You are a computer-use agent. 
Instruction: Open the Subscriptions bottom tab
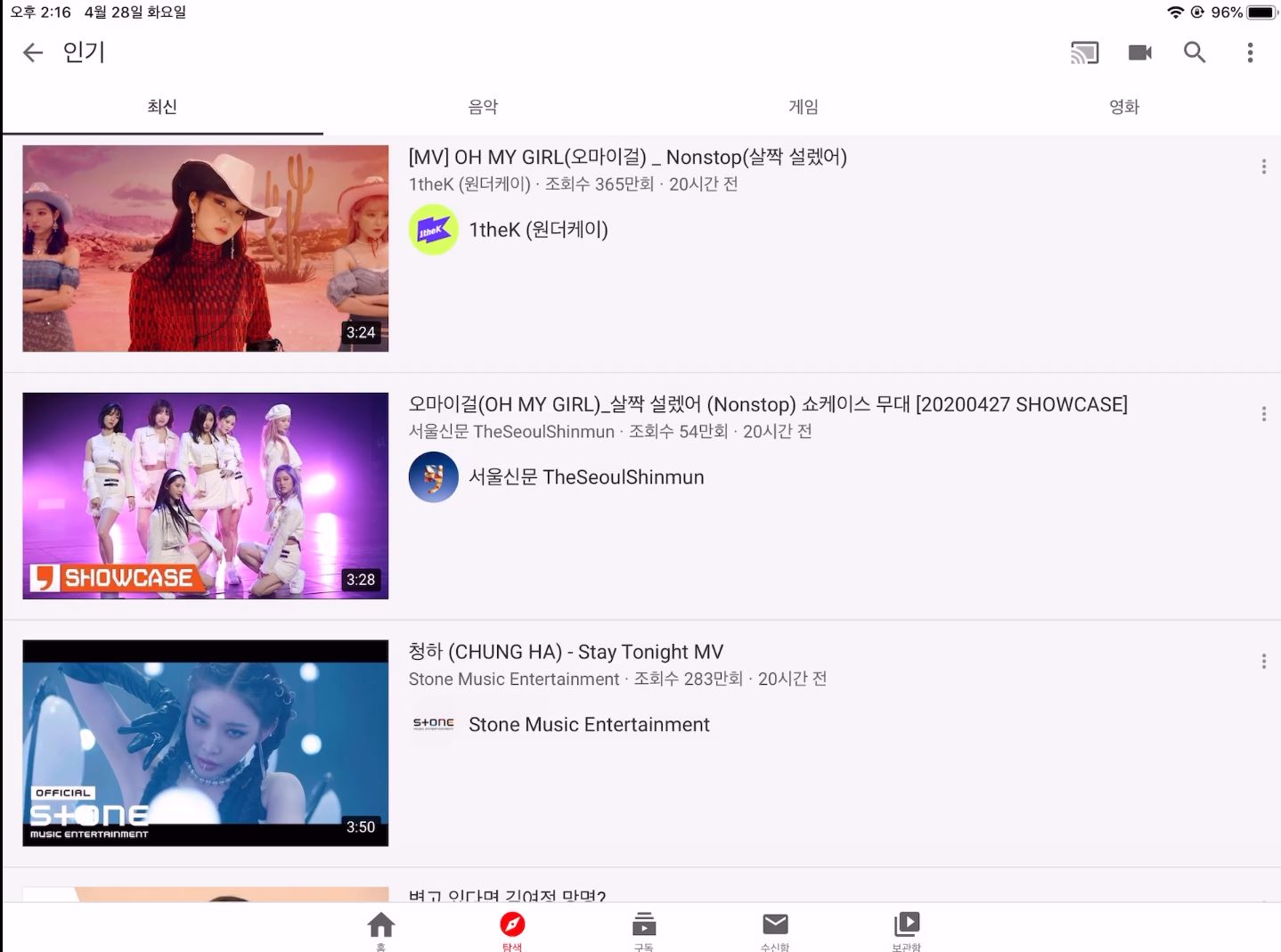643,930
